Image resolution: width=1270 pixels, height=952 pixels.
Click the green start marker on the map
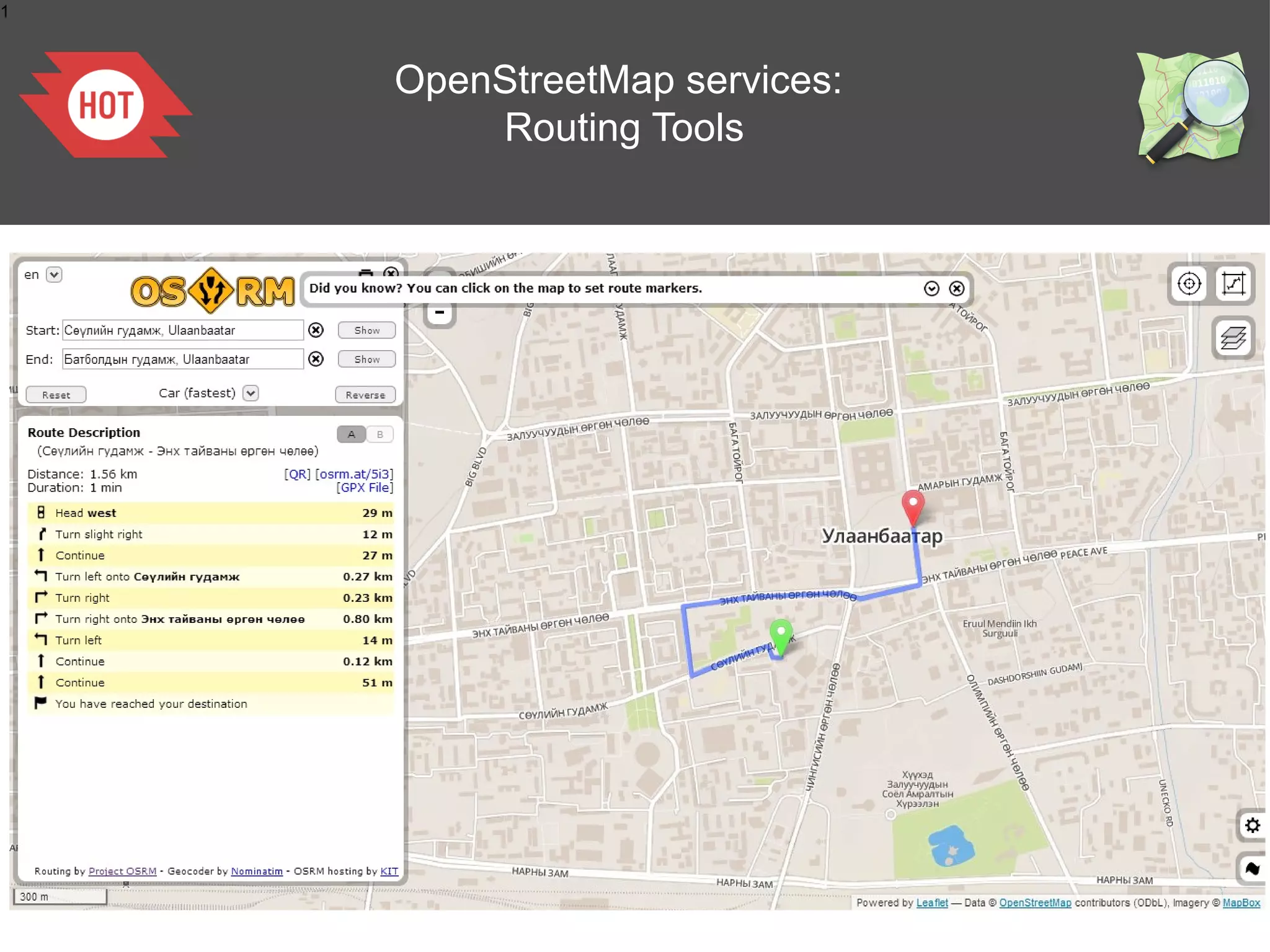(x=781, y=637)
